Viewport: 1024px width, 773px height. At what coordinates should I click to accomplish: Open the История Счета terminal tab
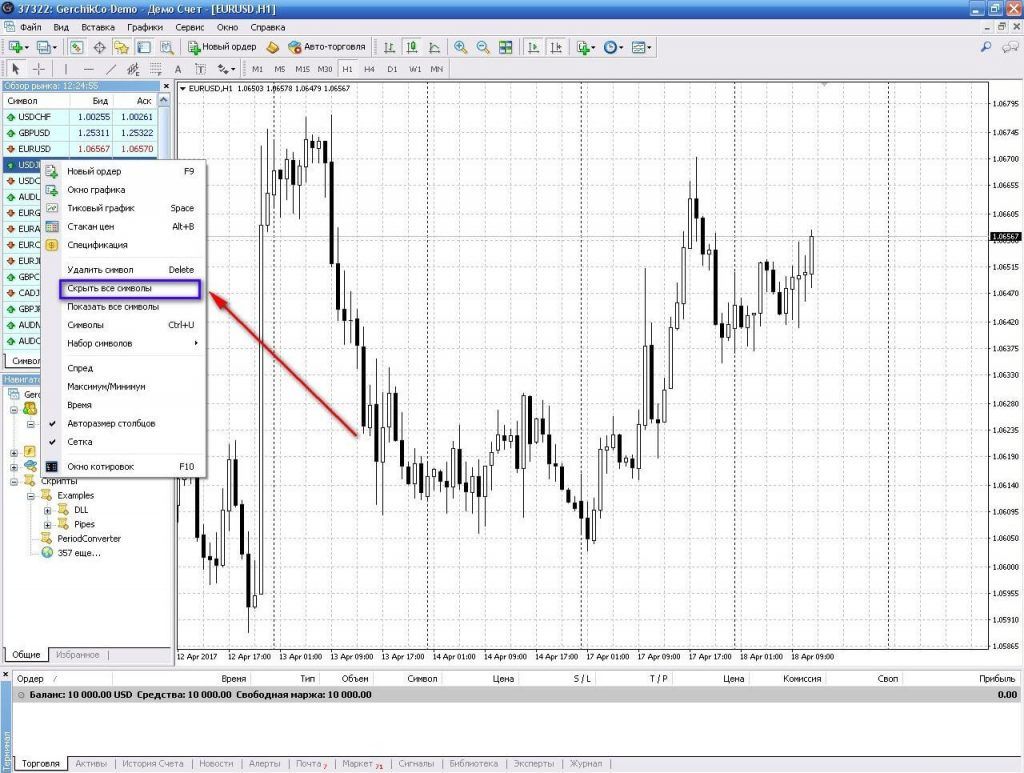[153, 764]
